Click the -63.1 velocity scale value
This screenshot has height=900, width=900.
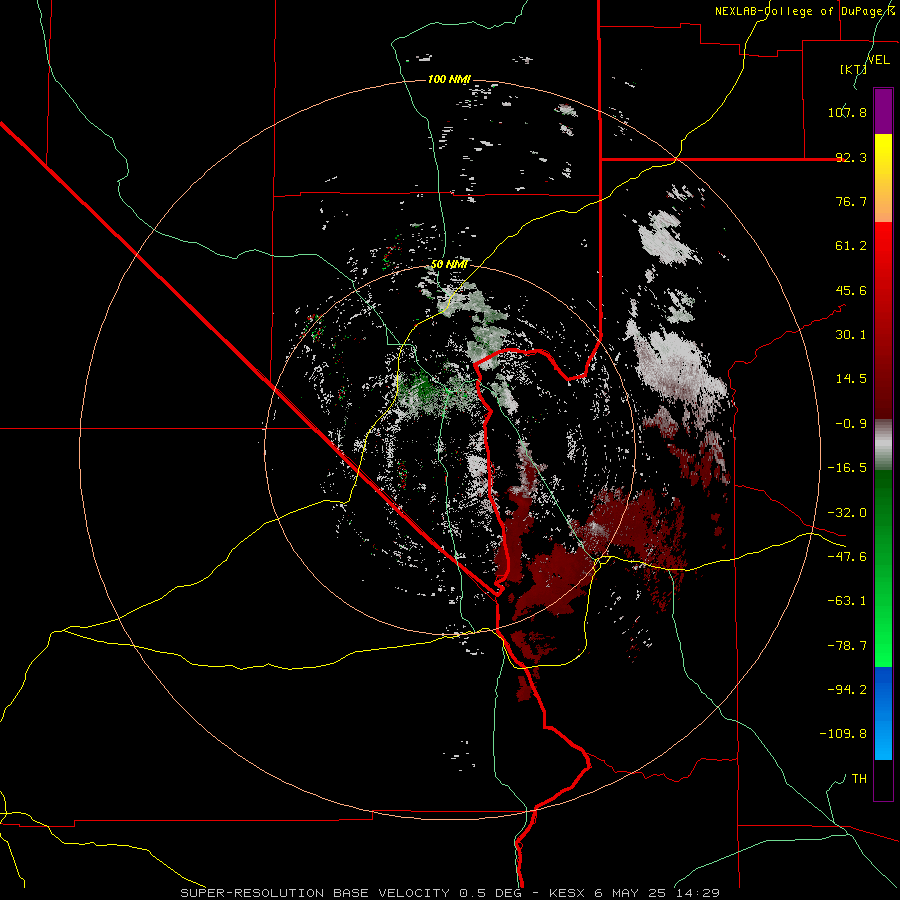pyautogui.click(x=847, y=601)
